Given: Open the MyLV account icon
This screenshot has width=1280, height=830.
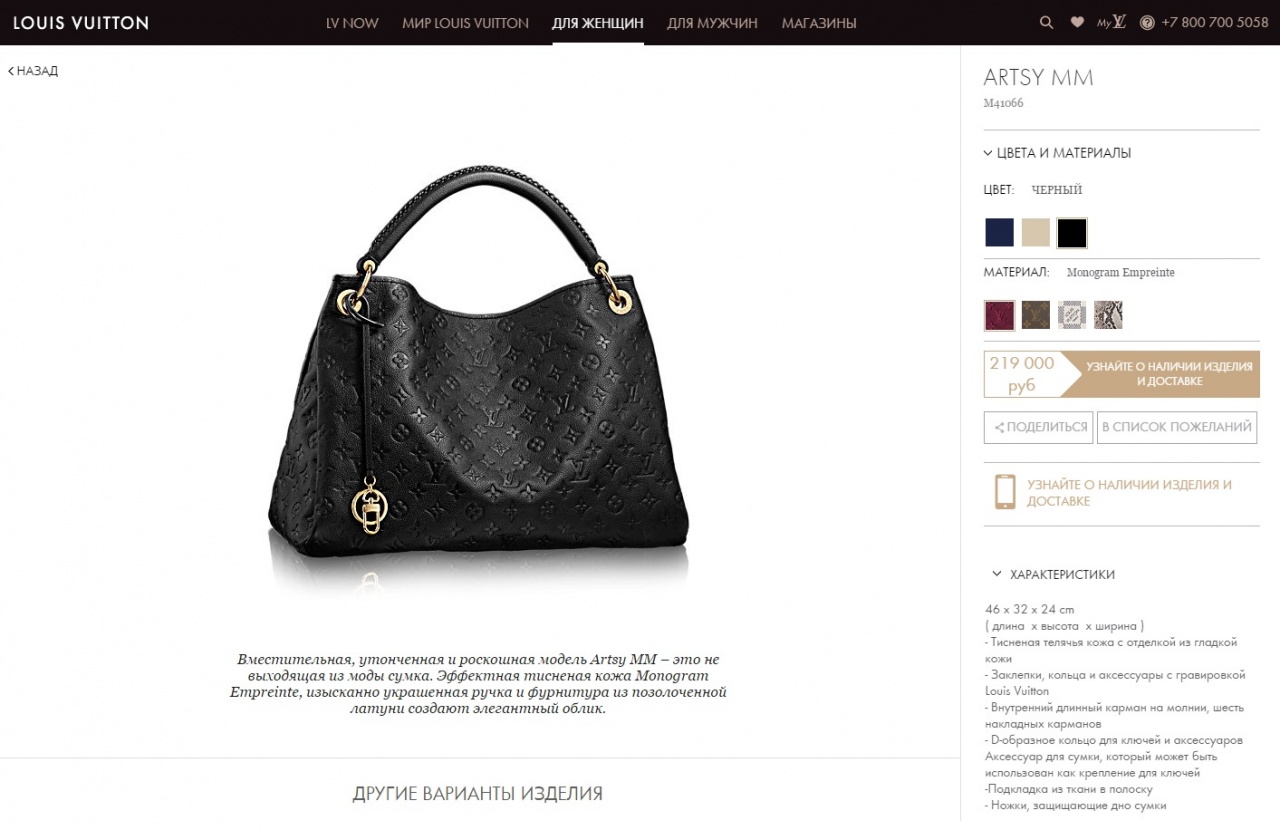Looking at the screenshot, I should click(x=1111, y=22).
